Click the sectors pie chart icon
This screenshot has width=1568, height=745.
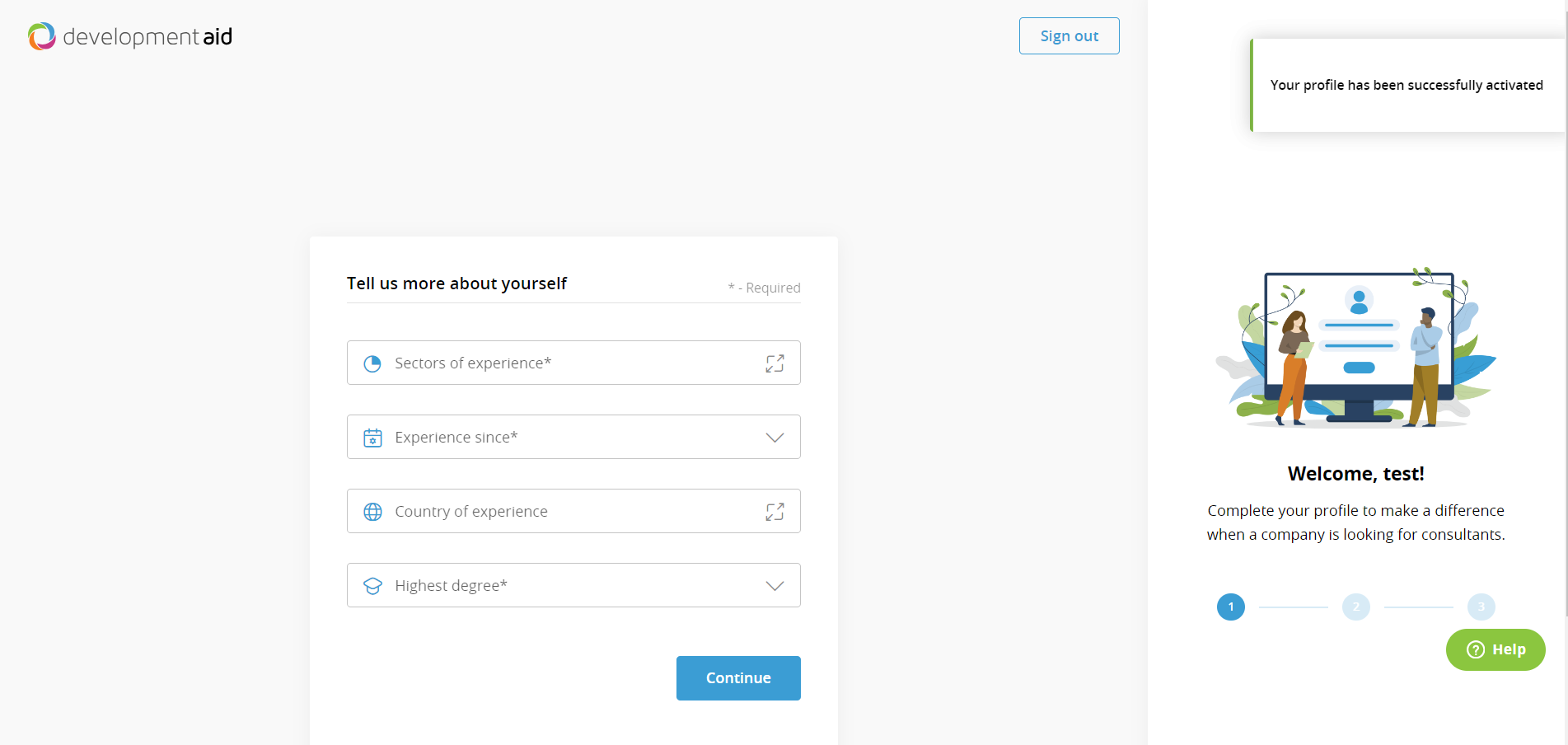(372, 363)
